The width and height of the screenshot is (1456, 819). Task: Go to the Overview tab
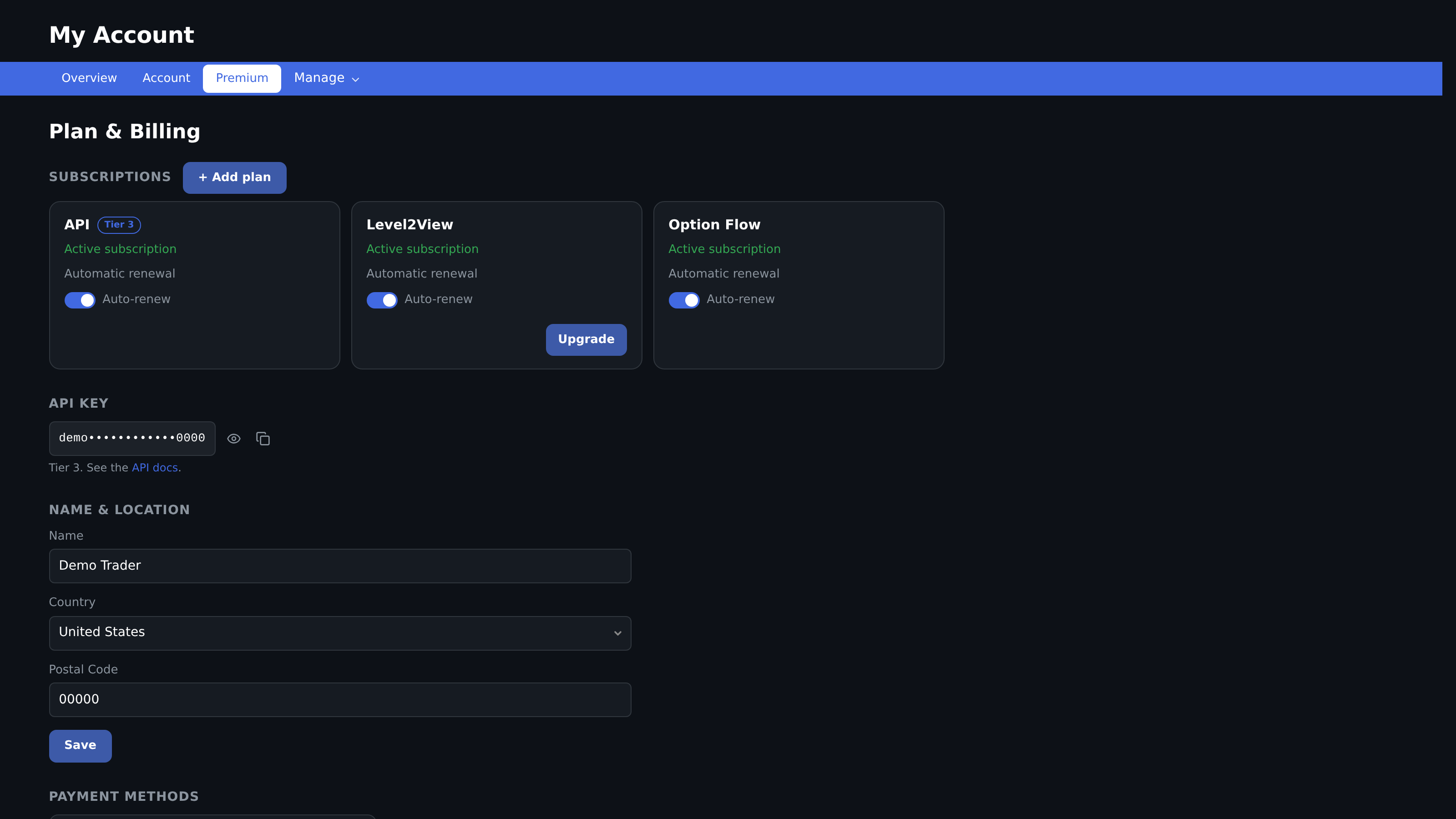coord(89,78)
